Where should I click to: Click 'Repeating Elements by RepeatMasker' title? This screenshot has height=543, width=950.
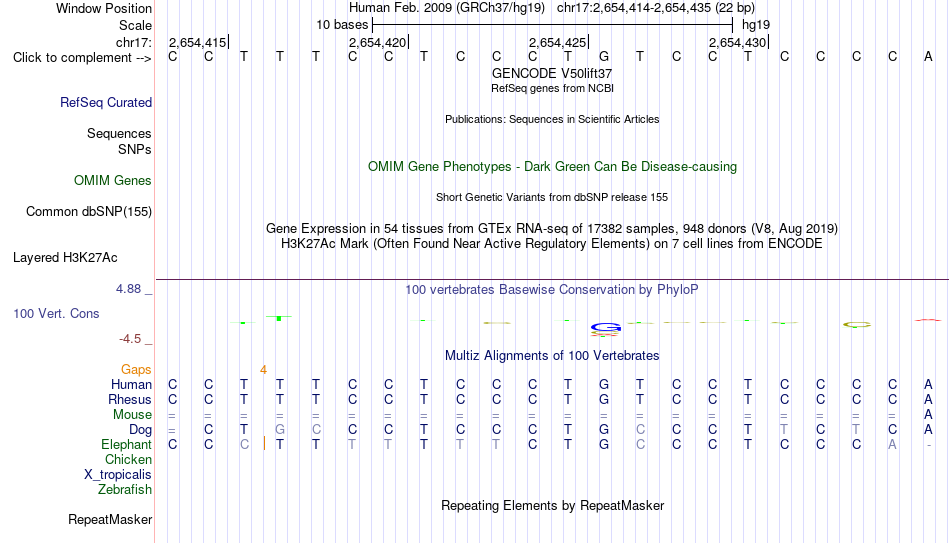pyautogui.click(x=552, y=505)
